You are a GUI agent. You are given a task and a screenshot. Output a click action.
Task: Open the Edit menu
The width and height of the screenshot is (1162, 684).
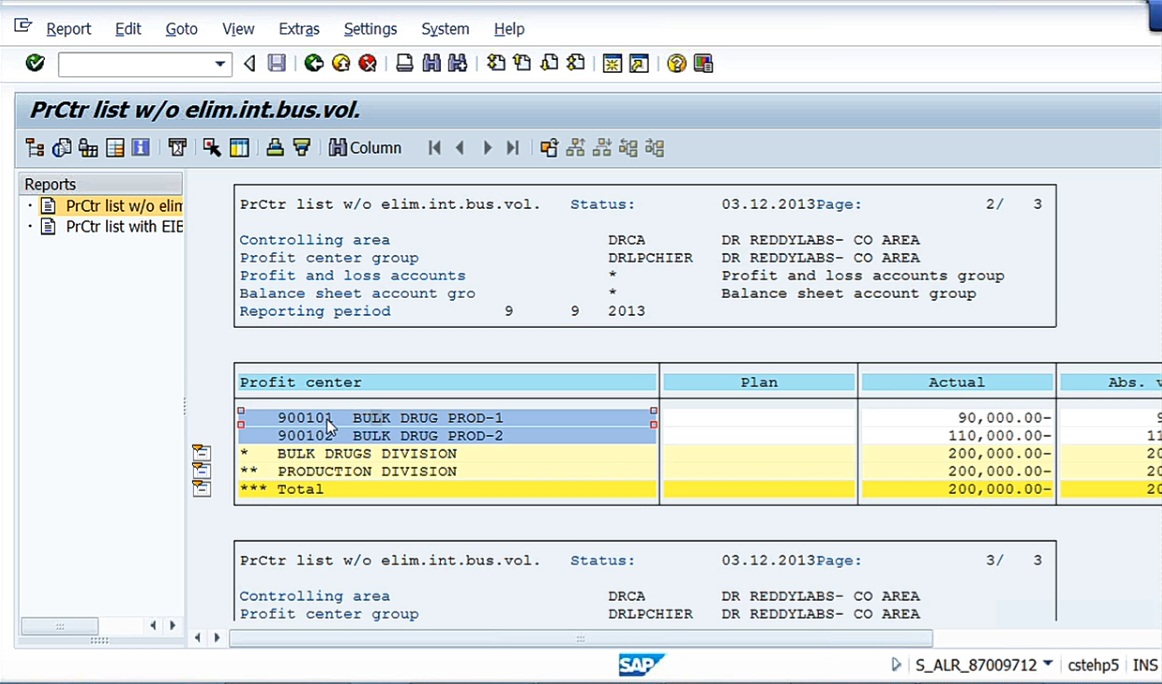pos(127,29)
